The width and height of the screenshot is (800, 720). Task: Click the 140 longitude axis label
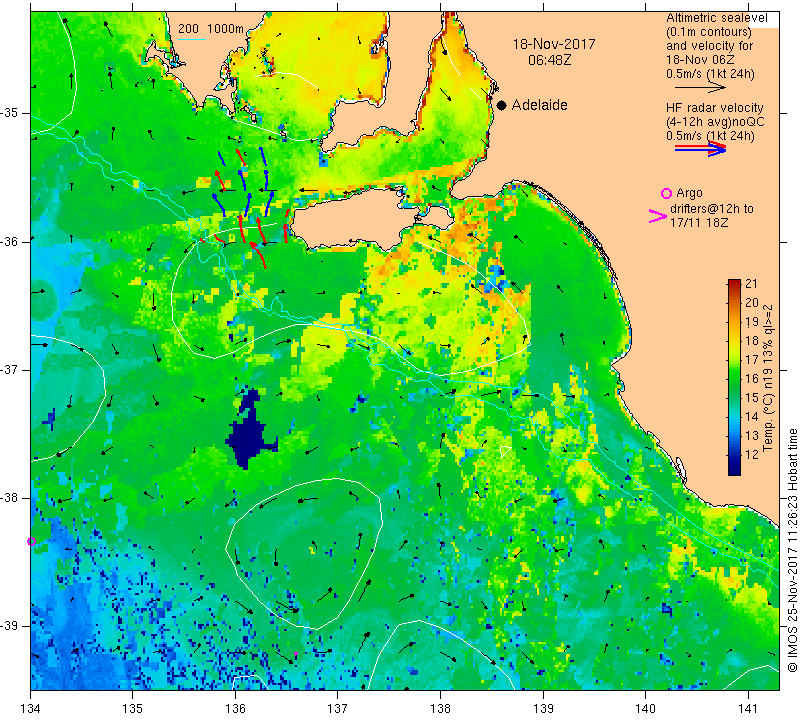point(645,708)
